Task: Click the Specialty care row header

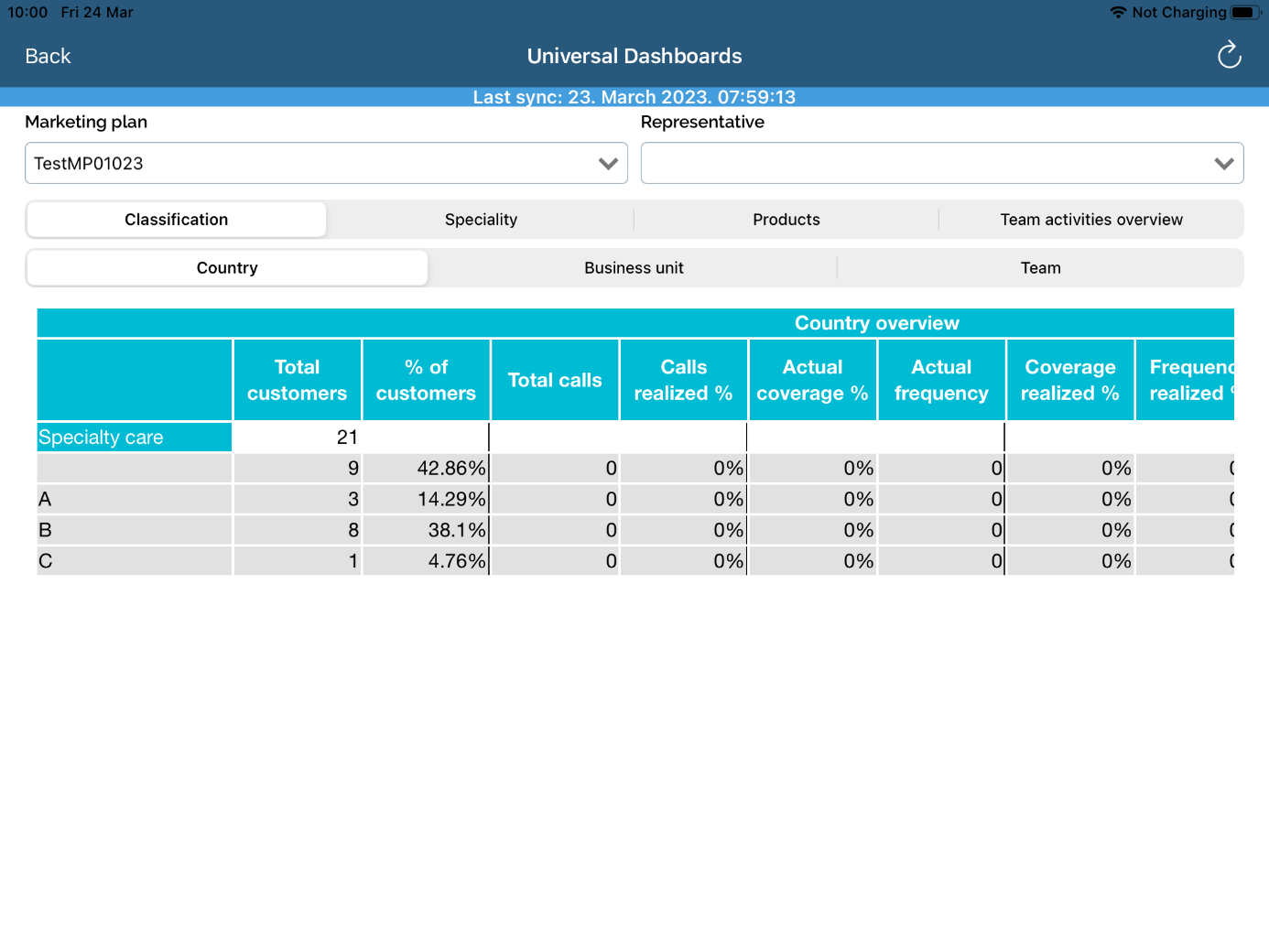Action: click(134, 438)
